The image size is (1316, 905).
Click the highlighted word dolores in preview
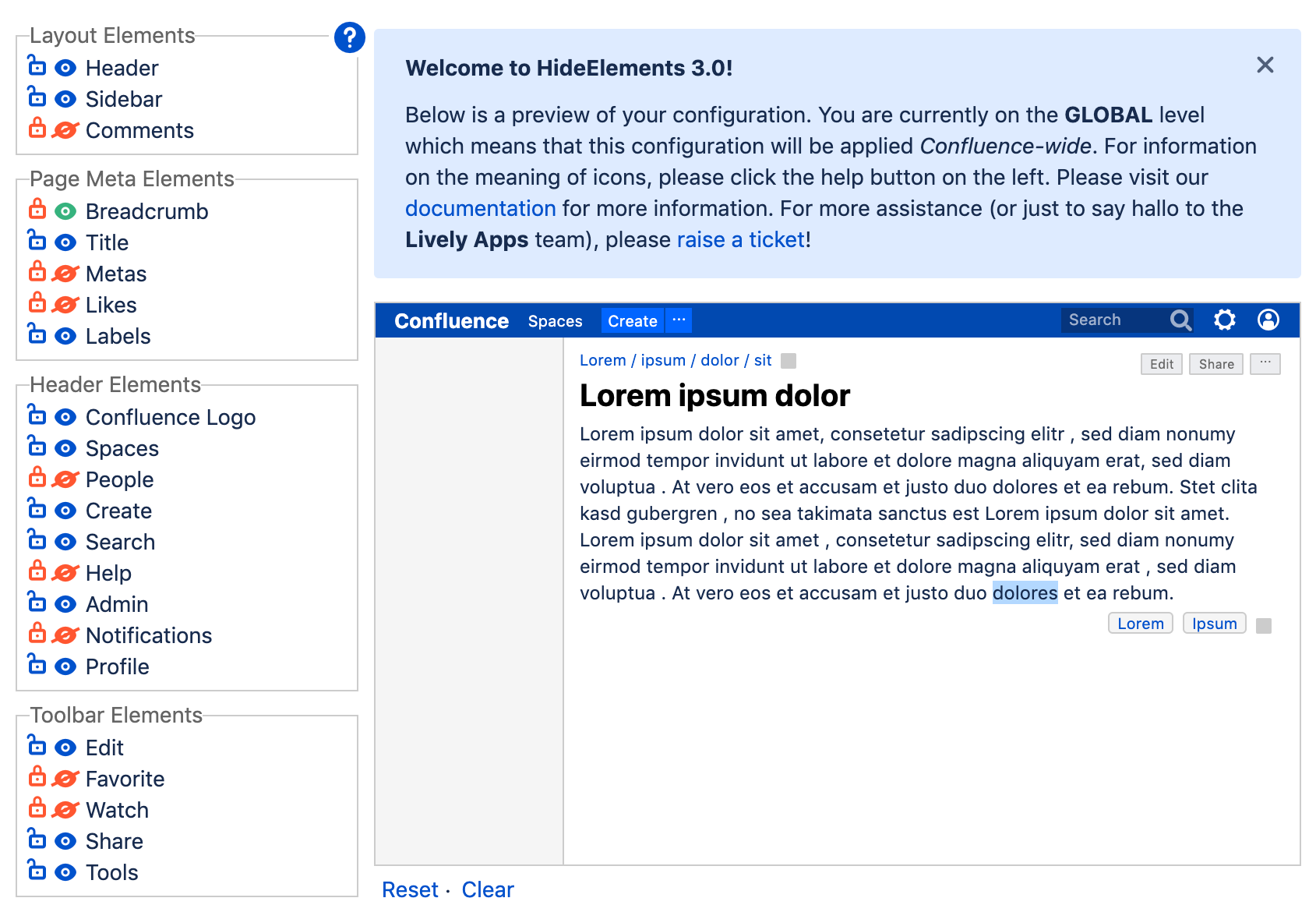click(1025, 593)
